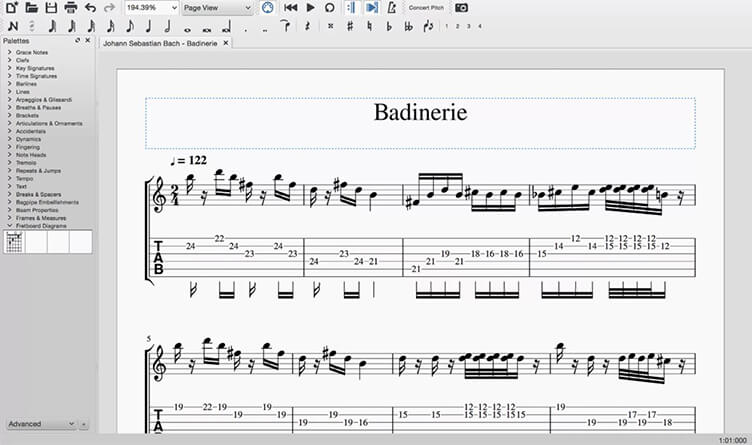Insert a rest
Screen dimensions: 752x445
307,26
